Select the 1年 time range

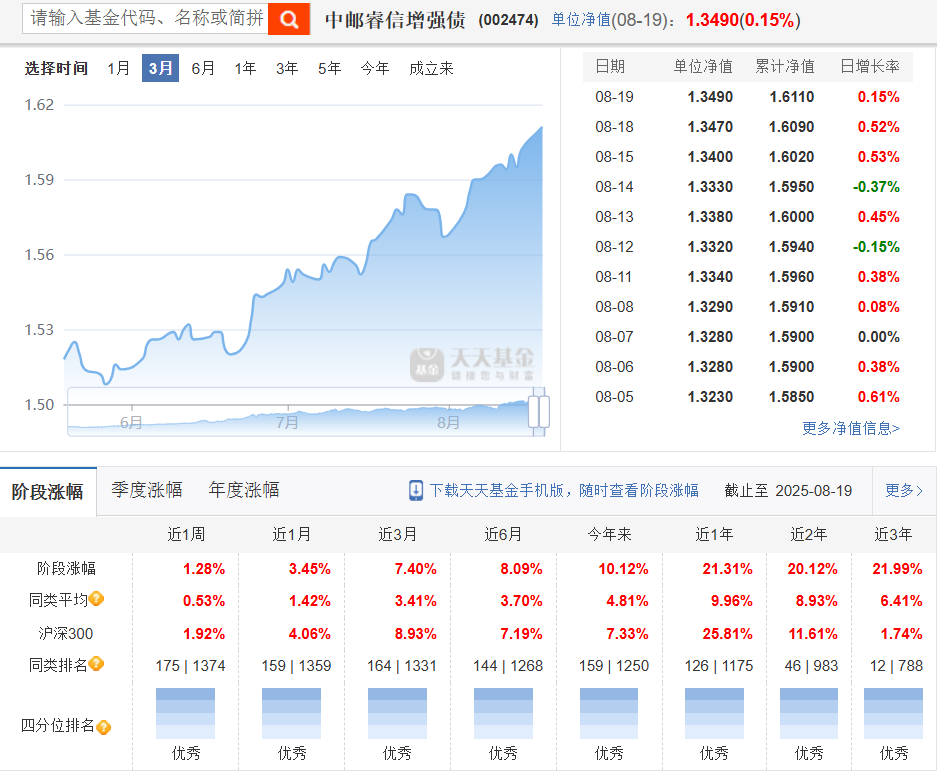[x=245, y=68]
